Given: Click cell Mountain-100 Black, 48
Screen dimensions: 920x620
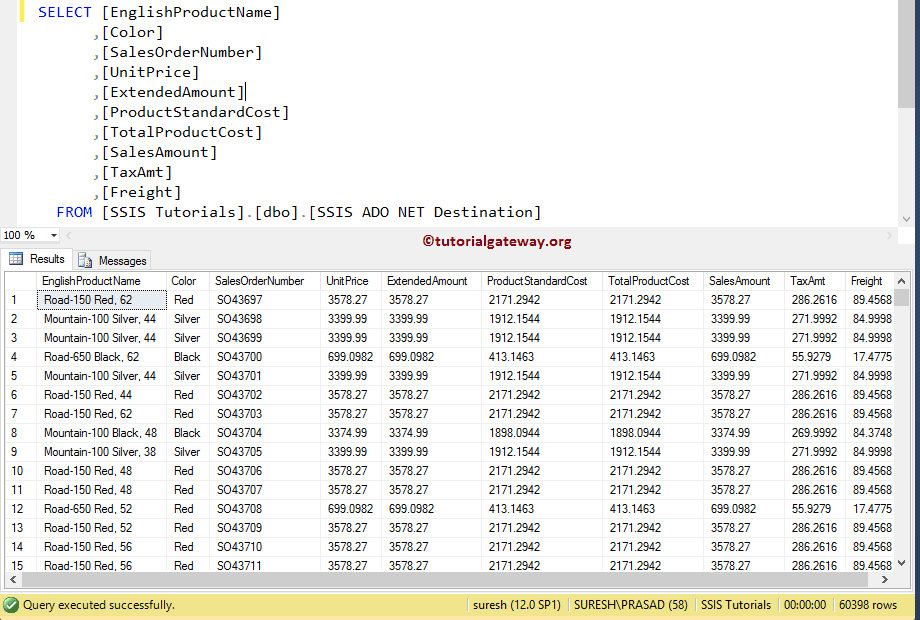Looking at the screenshot, I should pos(100,433).
